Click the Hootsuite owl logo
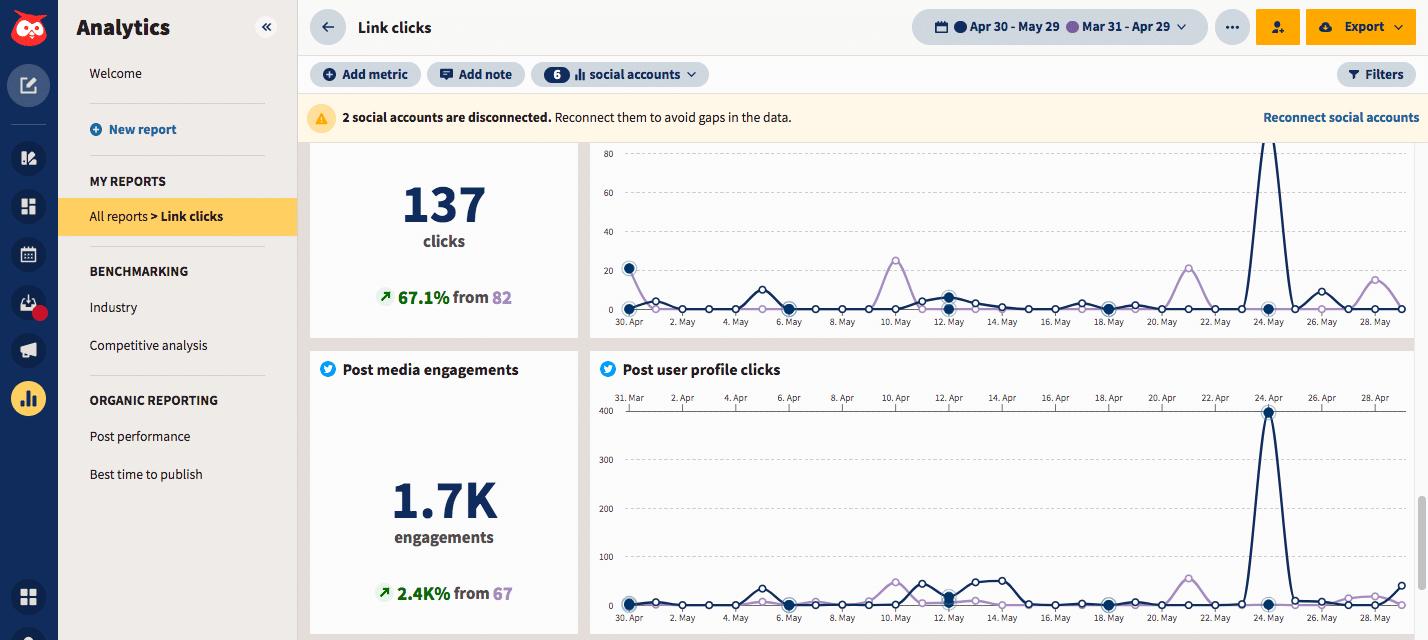The image size is (1428, 640). (28, 27)
